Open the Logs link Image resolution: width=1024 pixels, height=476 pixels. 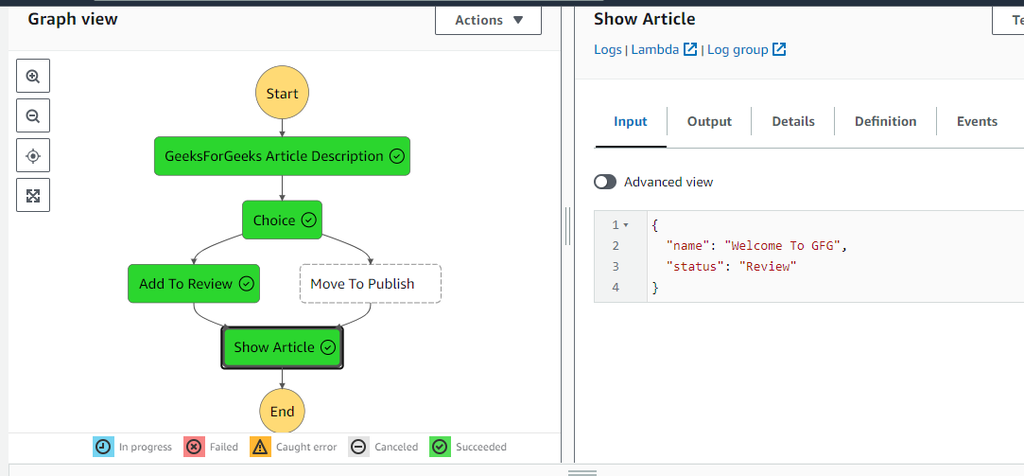(607, 49)
